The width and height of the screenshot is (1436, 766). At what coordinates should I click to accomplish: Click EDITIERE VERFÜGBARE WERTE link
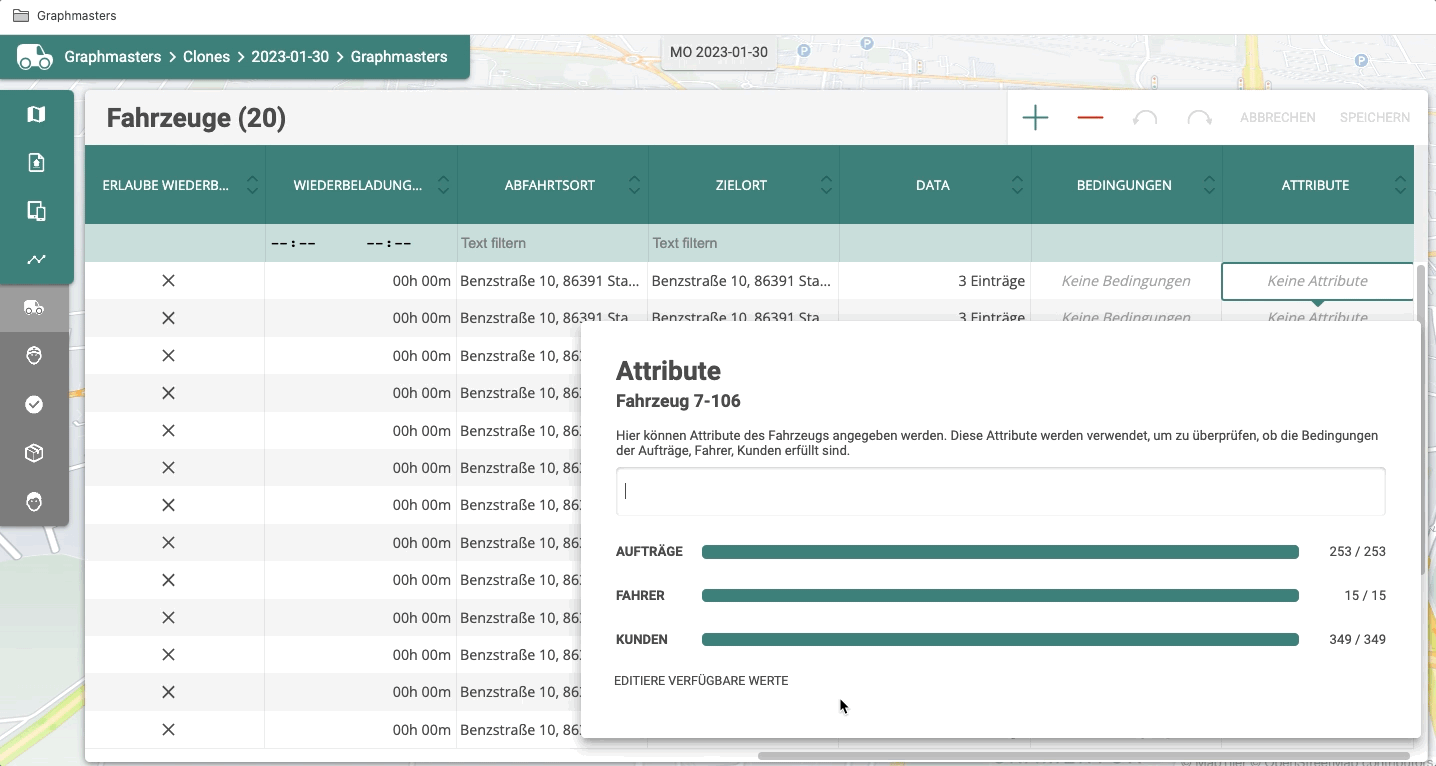[x=701, y=681]
